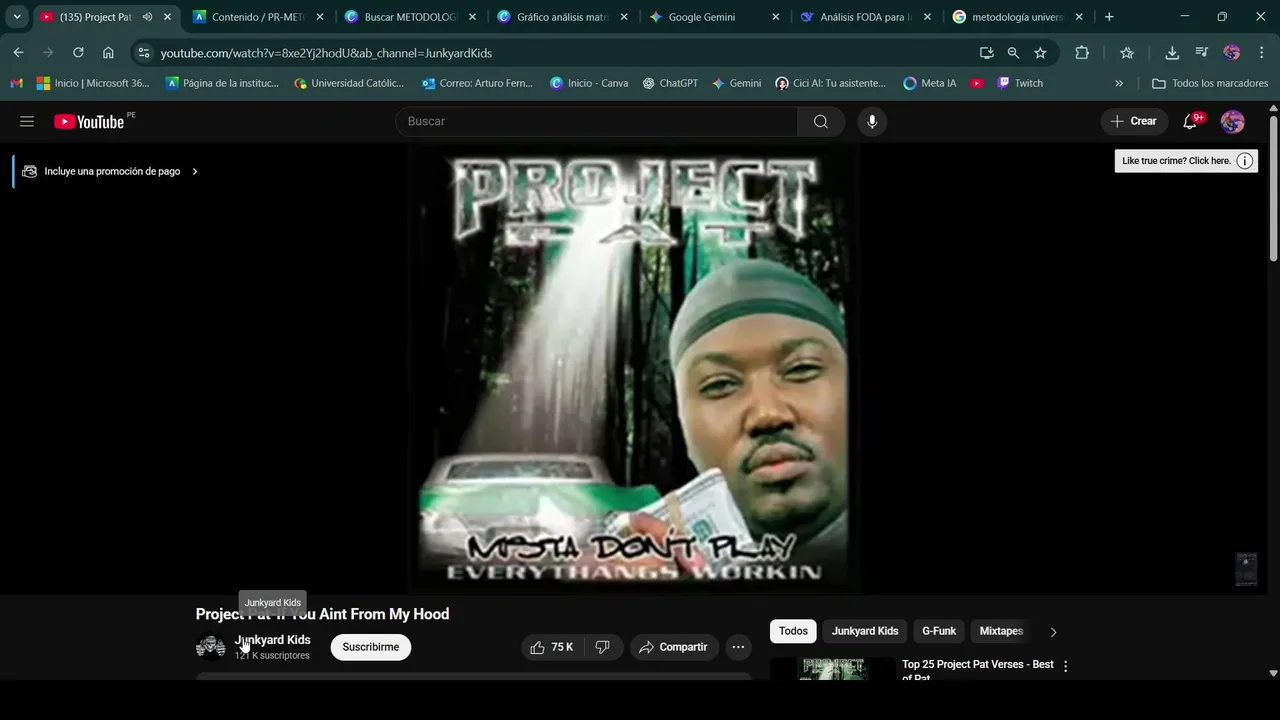Viewport: 1280px width, 720px height.
Task: Open Junkyard Kids channel avatar
Action: tap(210, 647)
